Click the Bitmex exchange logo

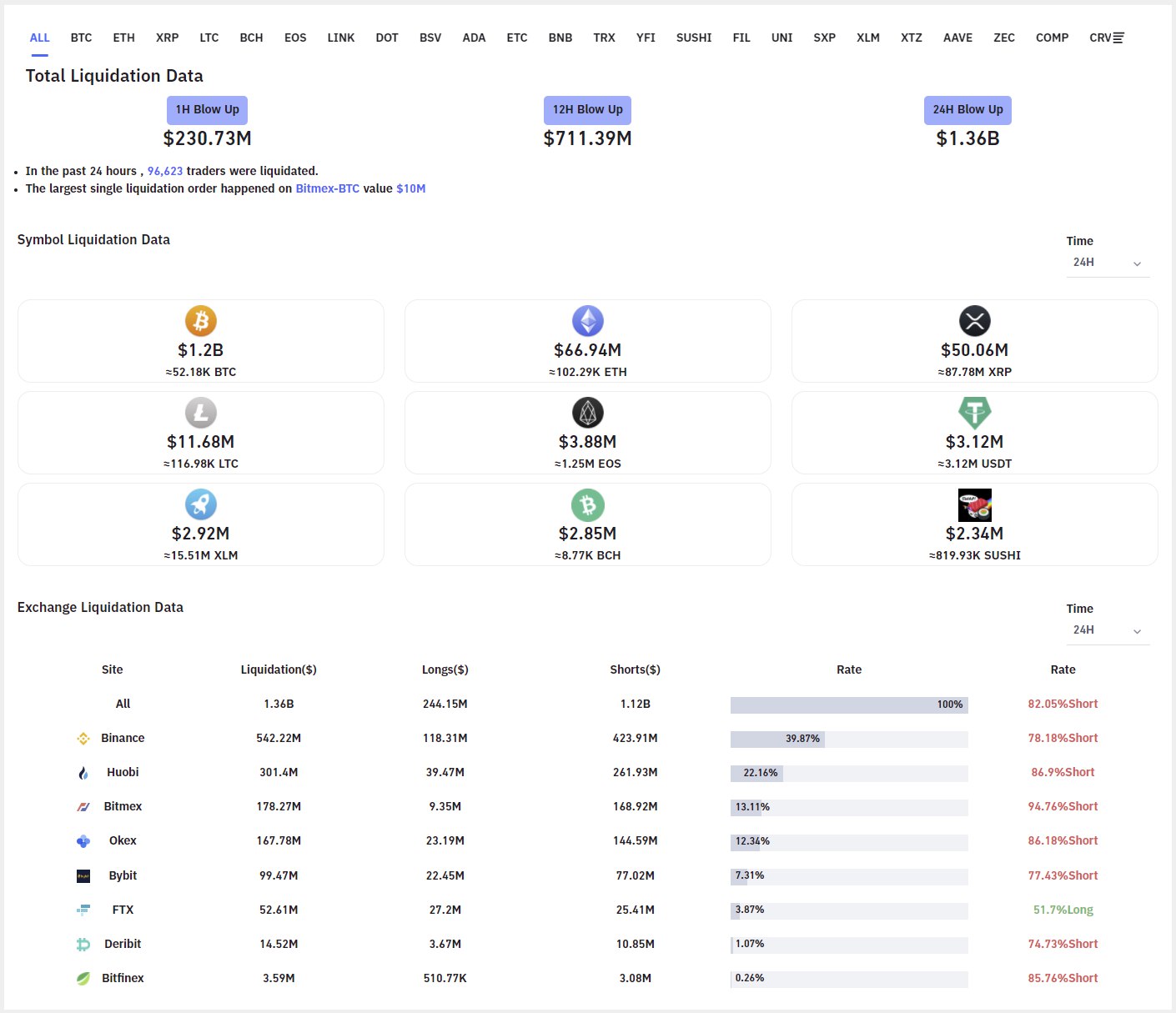83,806
